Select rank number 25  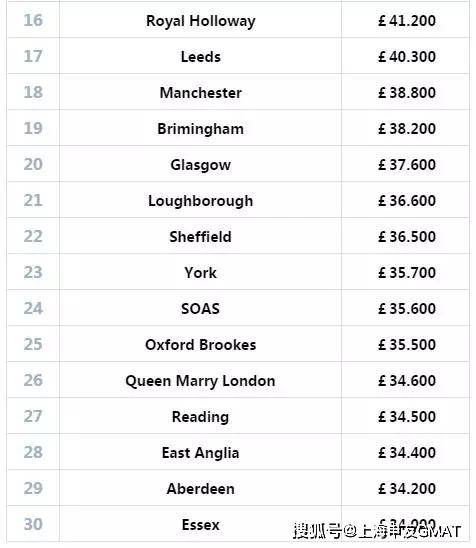coord(33,344)
